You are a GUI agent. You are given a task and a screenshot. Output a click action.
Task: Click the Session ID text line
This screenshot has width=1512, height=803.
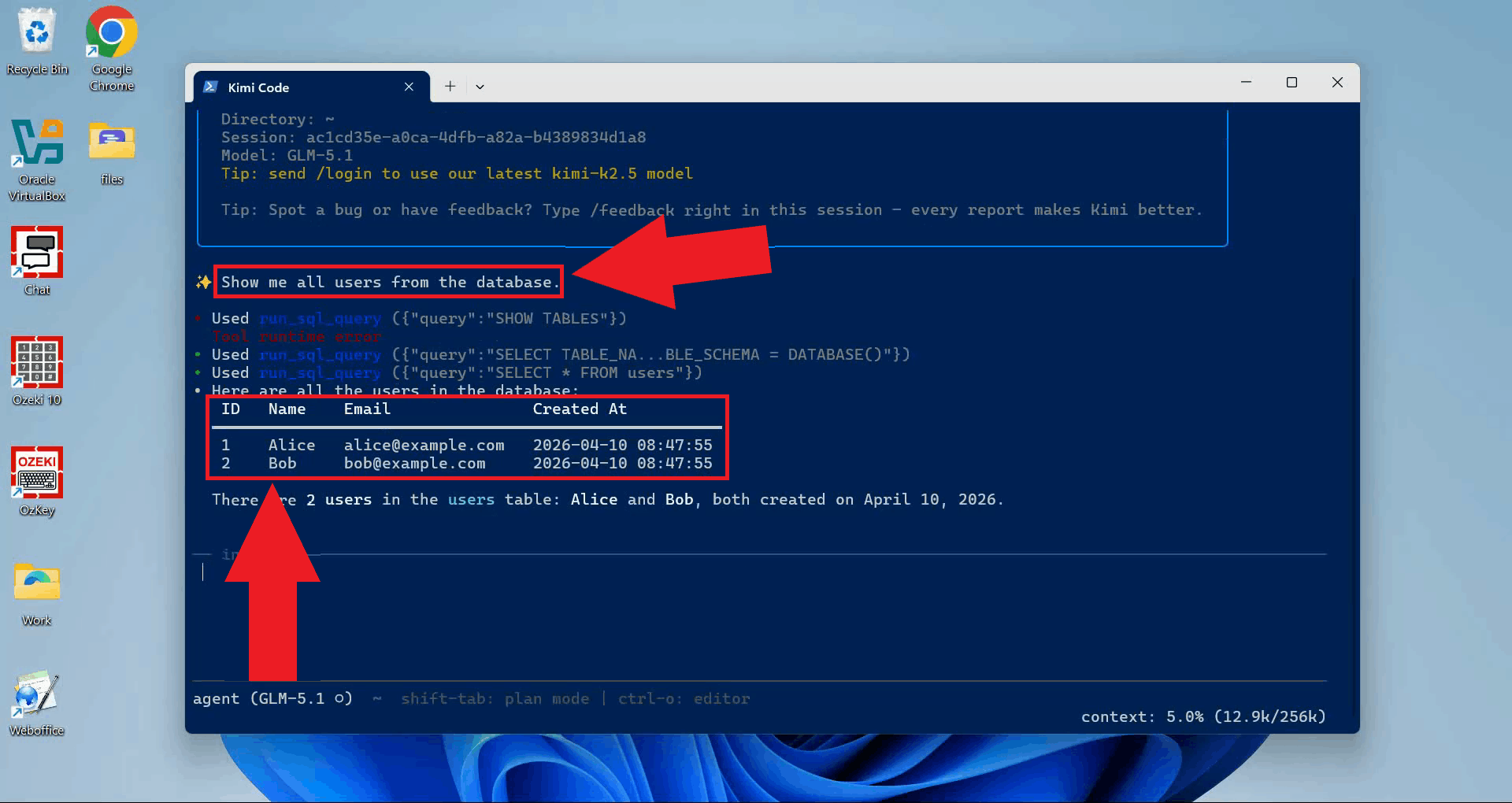coord(433,137)
